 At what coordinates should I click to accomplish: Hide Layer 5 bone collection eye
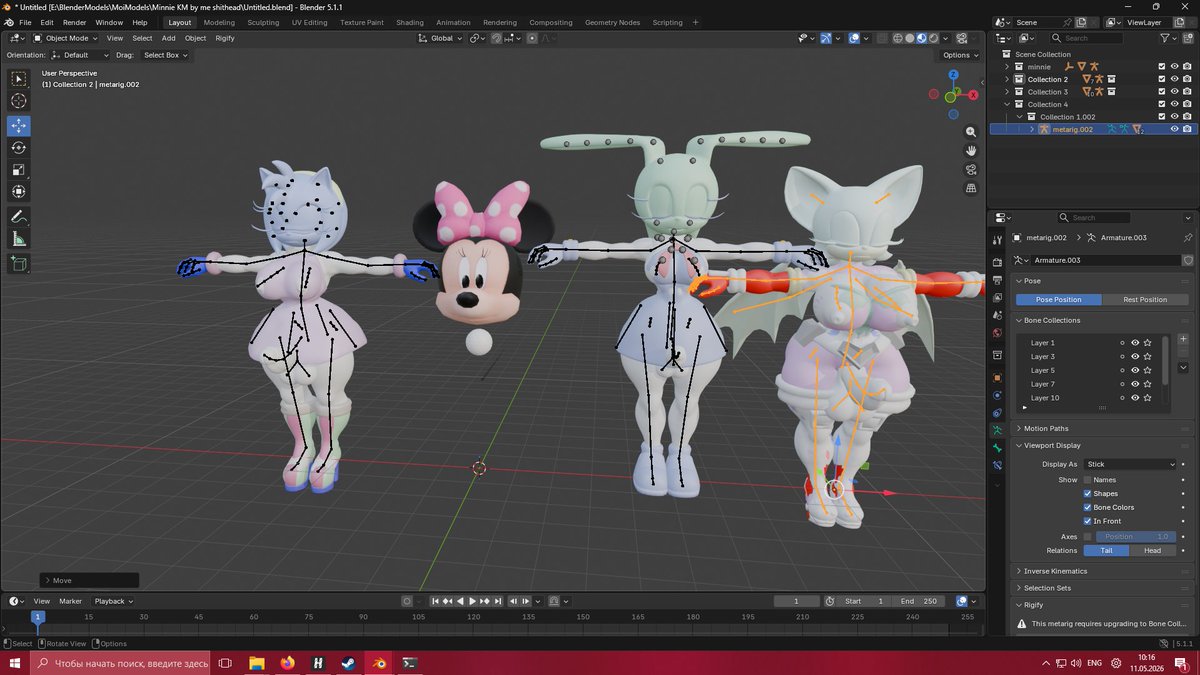click(x=1135, y=370)
